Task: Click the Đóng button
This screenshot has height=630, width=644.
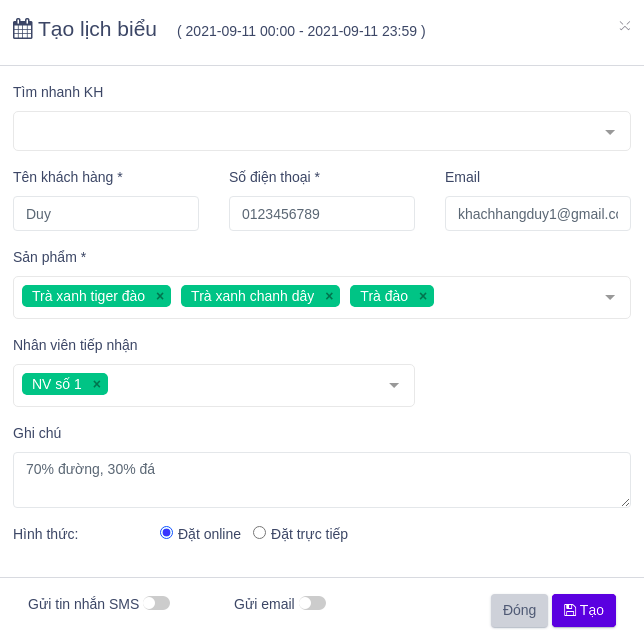Action: coord(519,610)
